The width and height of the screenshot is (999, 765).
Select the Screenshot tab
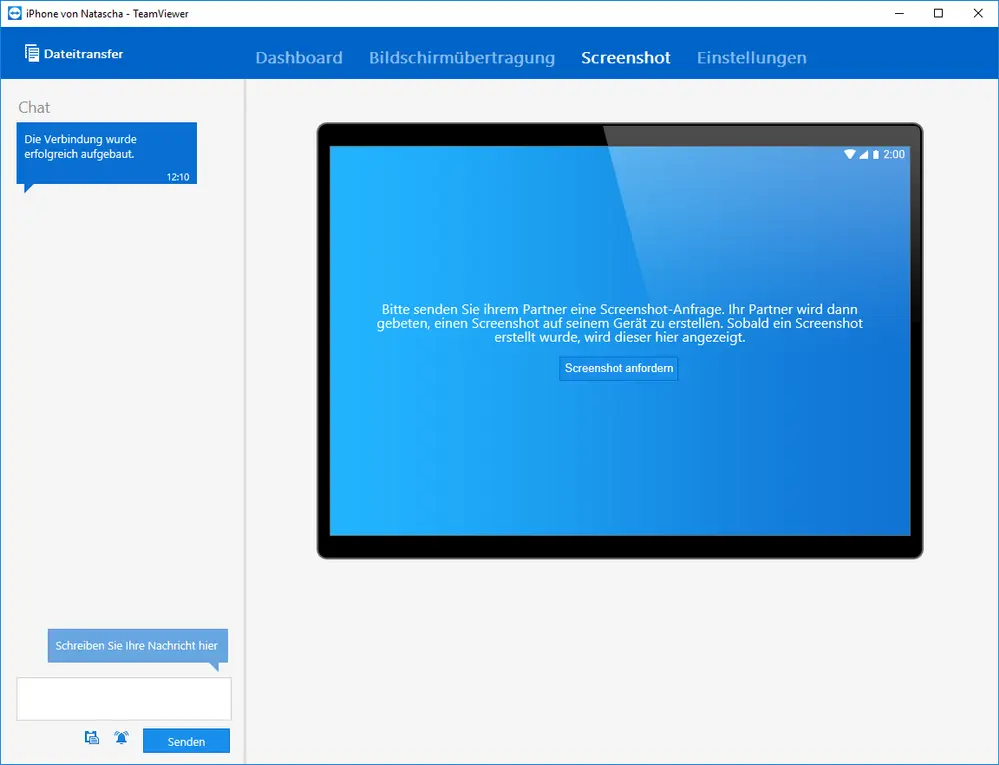(626, 57)
